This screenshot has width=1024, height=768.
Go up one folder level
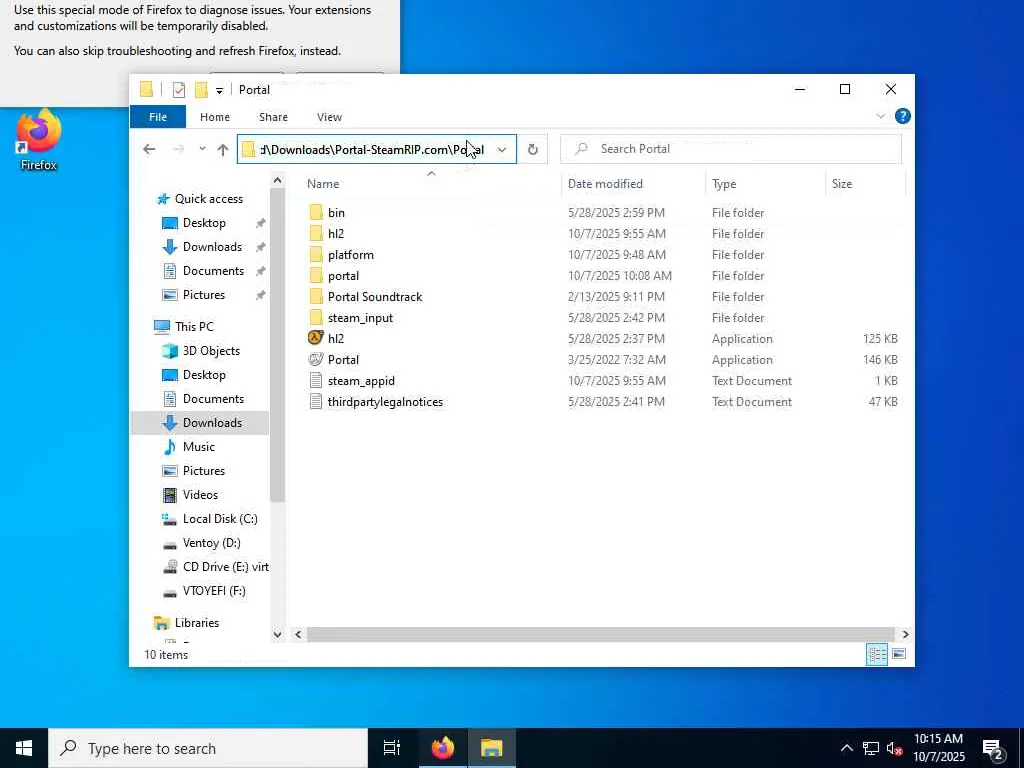click(x=223, y=150)
